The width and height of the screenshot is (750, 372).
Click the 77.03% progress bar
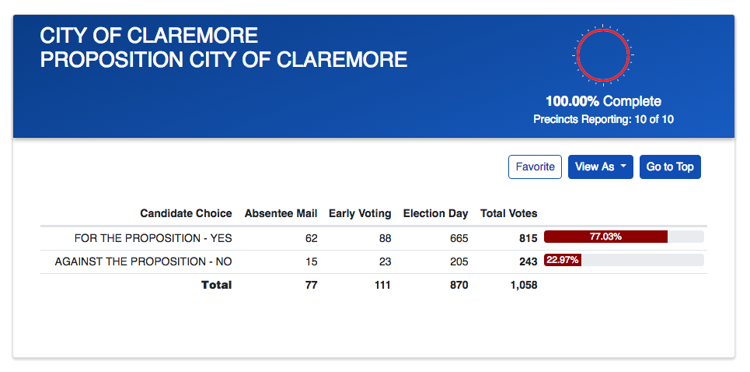pos(624,237)
